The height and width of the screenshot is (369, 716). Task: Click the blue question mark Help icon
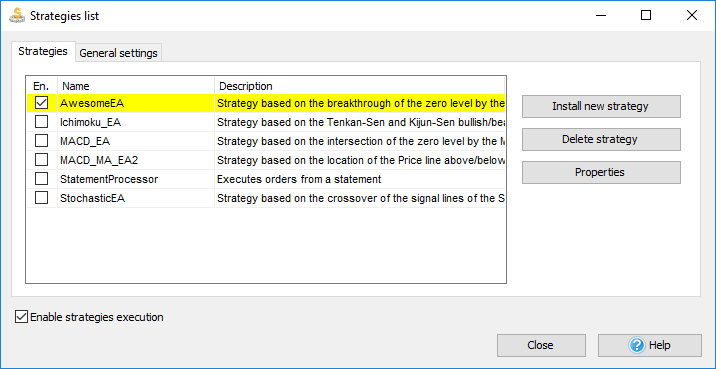(636, 345)
